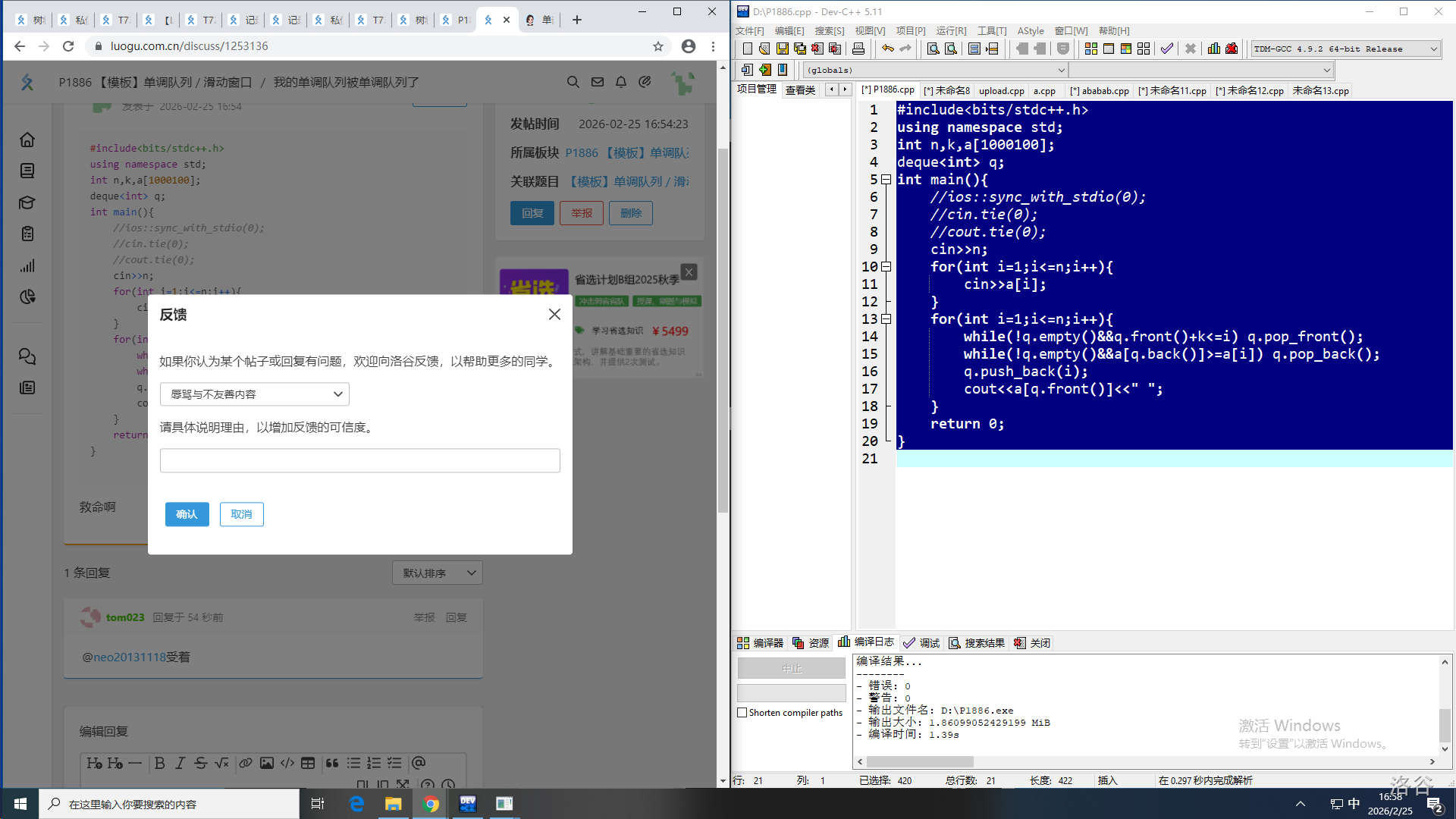Click the search magnifier icon on Luogu header
Viewport: 1456px width, 819px height.
573,82
